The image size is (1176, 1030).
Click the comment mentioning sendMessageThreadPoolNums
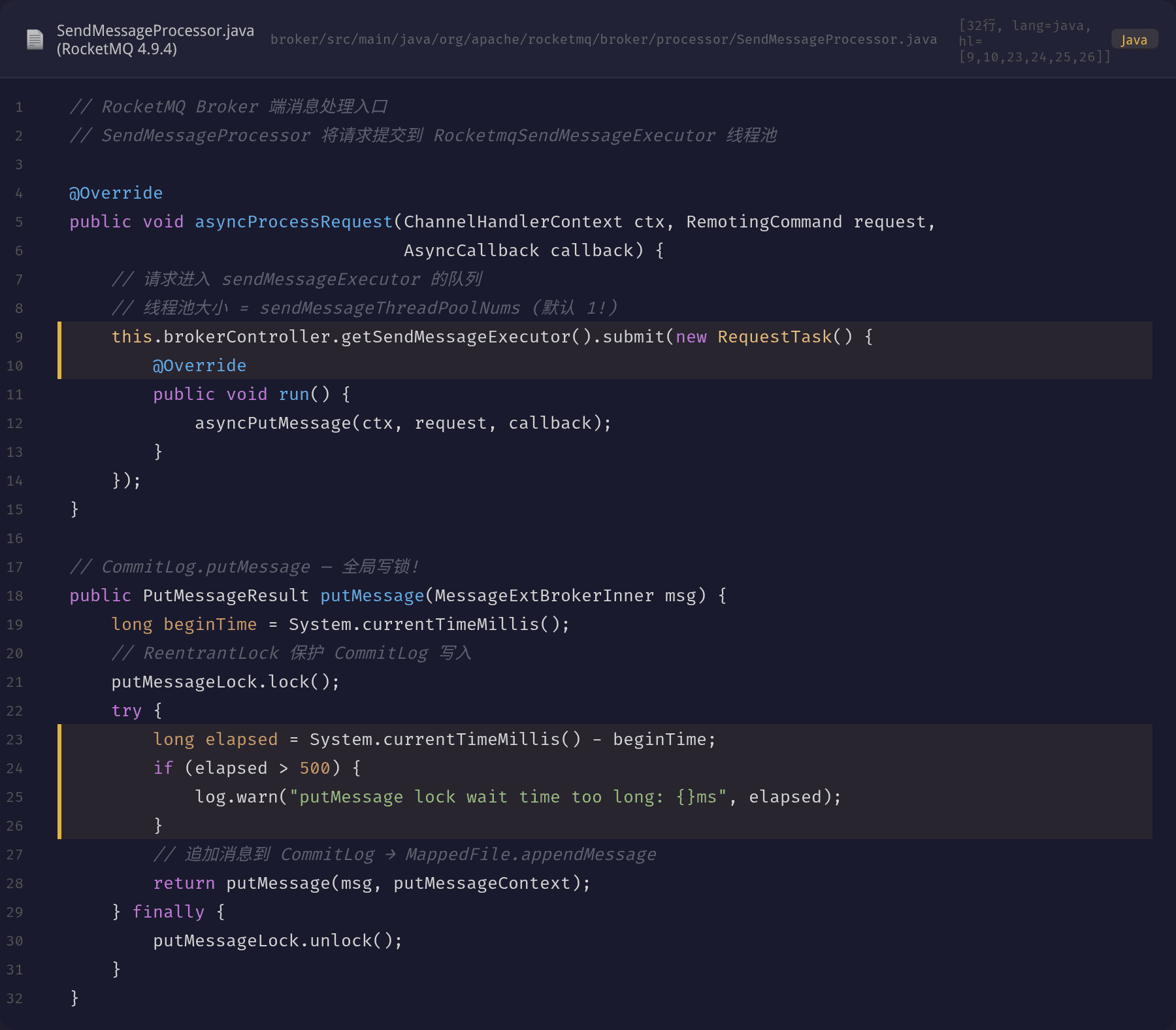coord(365,308)
